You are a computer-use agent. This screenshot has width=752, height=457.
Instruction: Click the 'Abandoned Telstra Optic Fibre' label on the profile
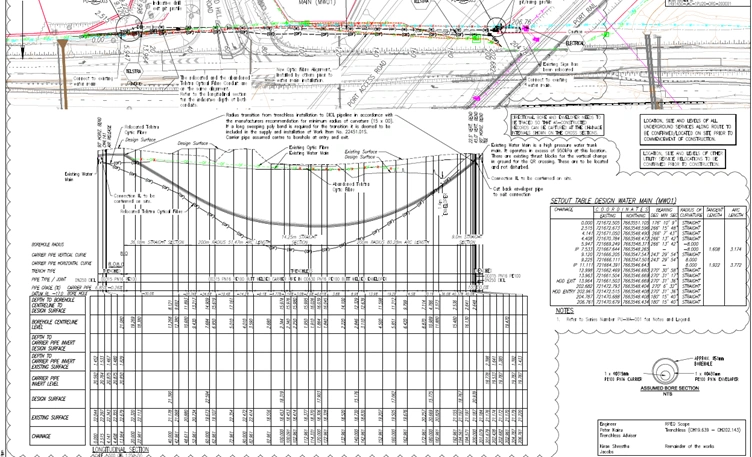pos(351,187)
